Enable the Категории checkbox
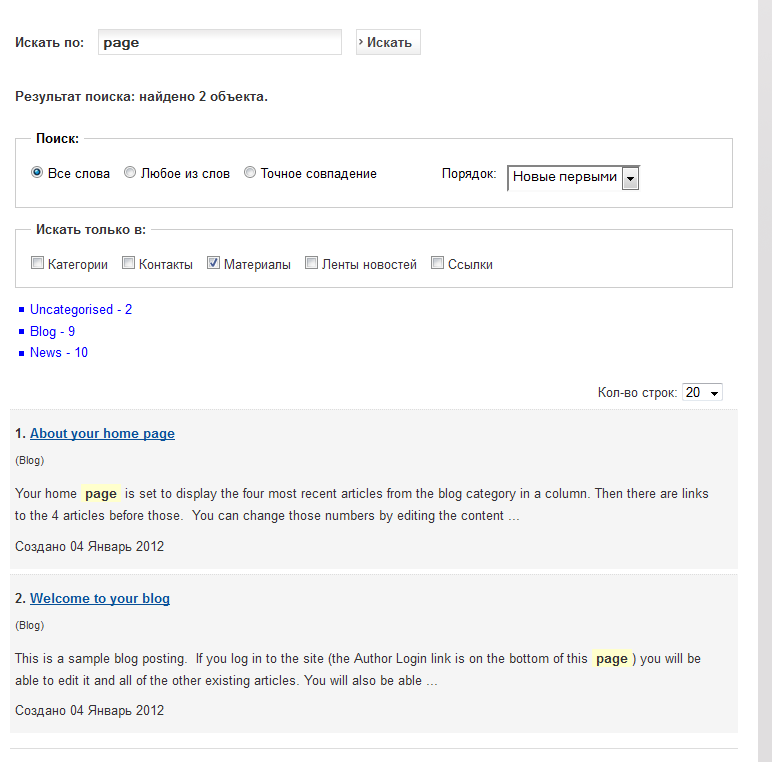772x762 pixels. coord(38,264)
